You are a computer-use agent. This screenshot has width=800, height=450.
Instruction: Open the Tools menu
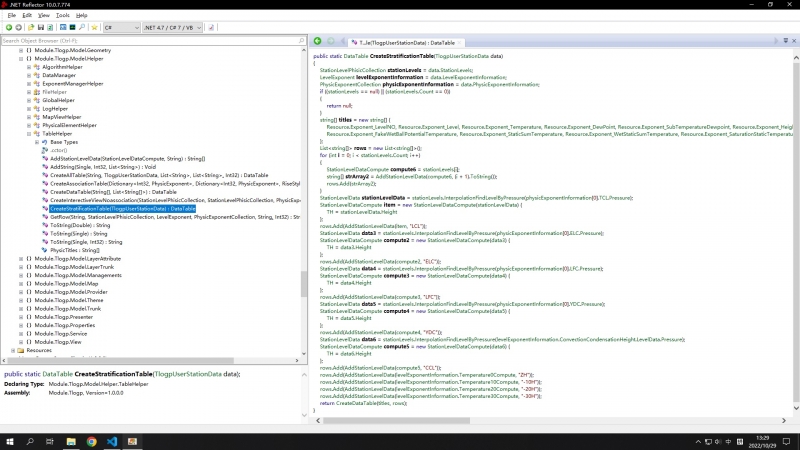click(x=62, y=15)
